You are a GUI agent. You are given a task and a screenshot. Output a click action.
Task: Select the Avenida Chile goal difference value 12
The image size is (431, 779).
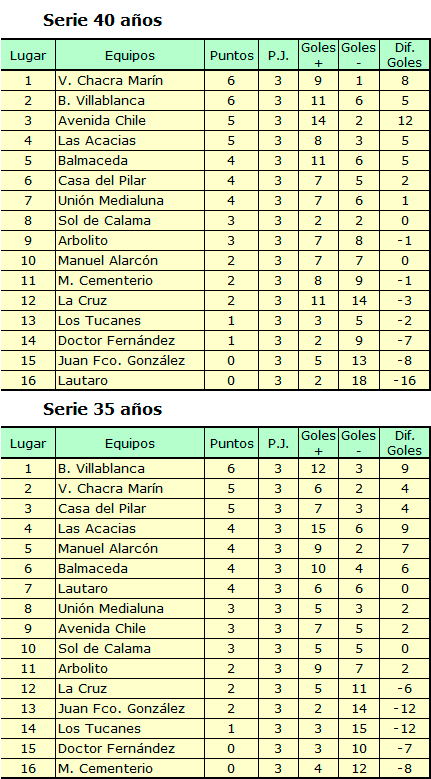tap(405, 121)
